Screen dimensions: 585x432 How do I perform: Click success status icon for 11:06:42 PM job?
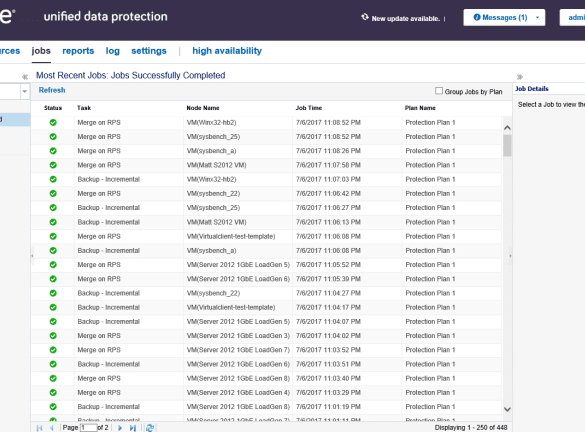point(53,193)
